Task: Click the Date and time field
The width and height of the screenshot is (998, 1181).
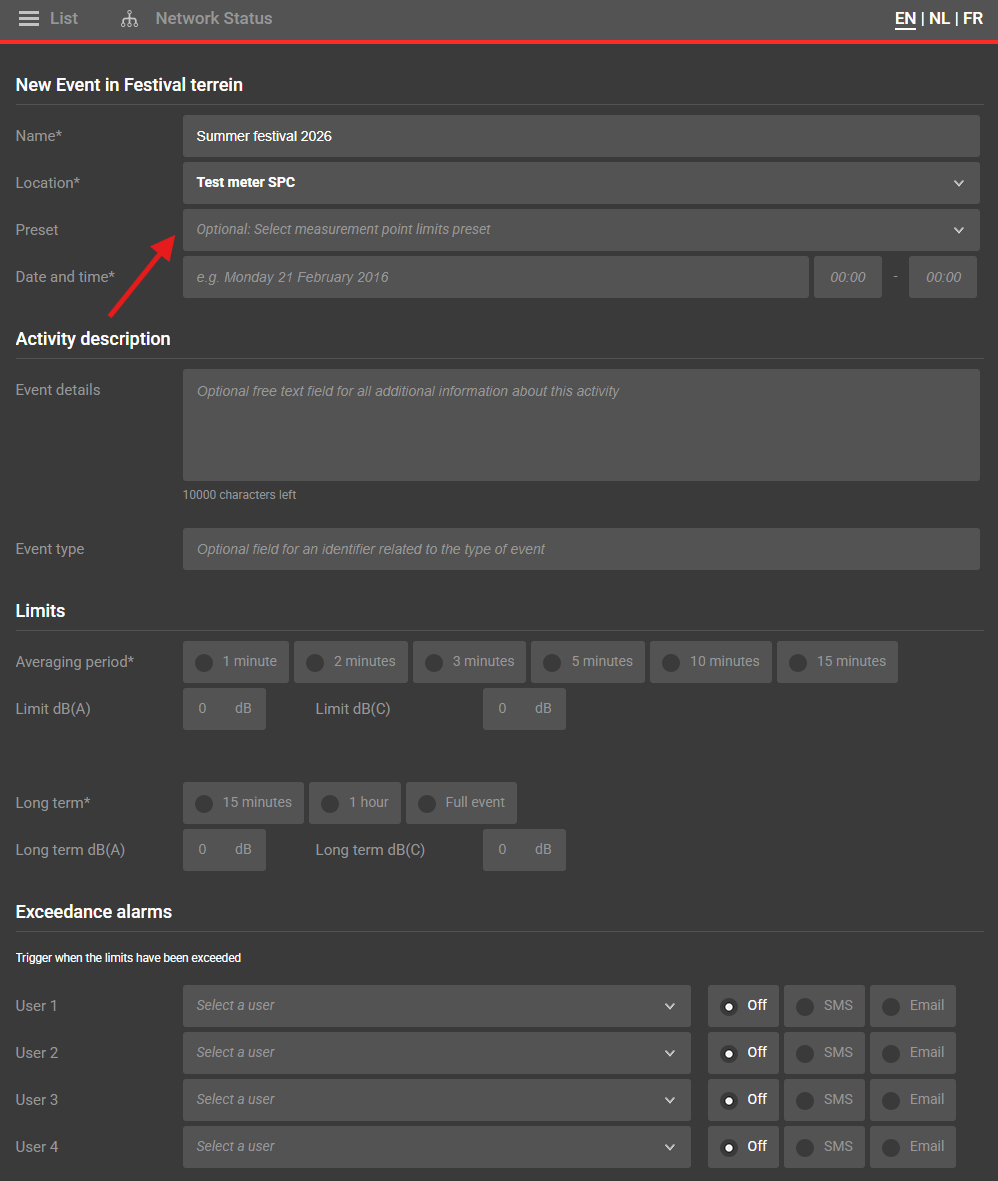Action: coord(495,277)
